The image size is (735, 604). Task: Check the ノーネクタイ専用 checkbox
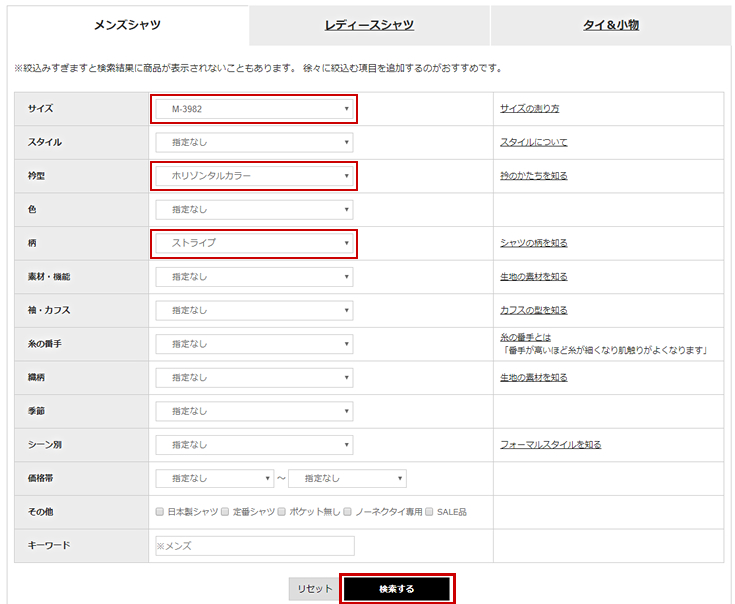tap(347, 512)
